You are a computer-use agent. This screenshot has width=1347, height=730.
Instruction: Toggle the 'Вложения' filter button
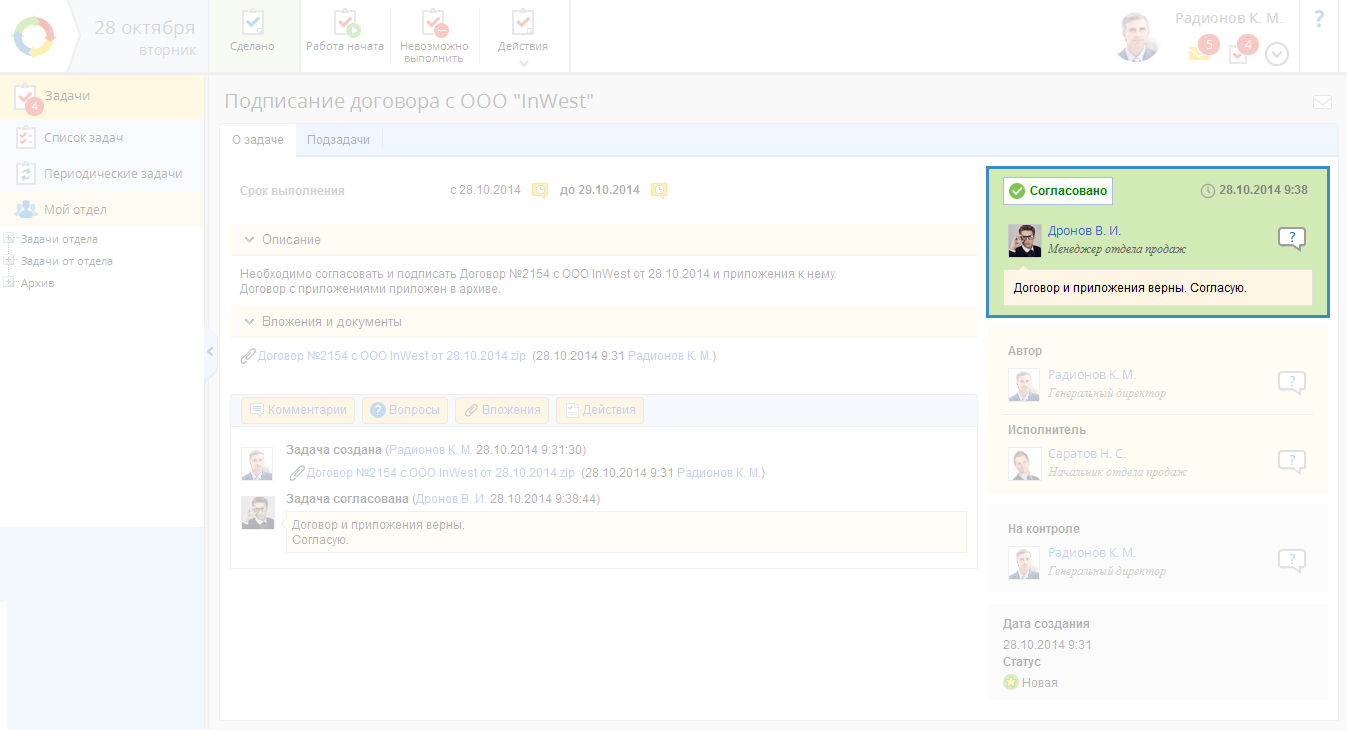[x=502, y=410]
